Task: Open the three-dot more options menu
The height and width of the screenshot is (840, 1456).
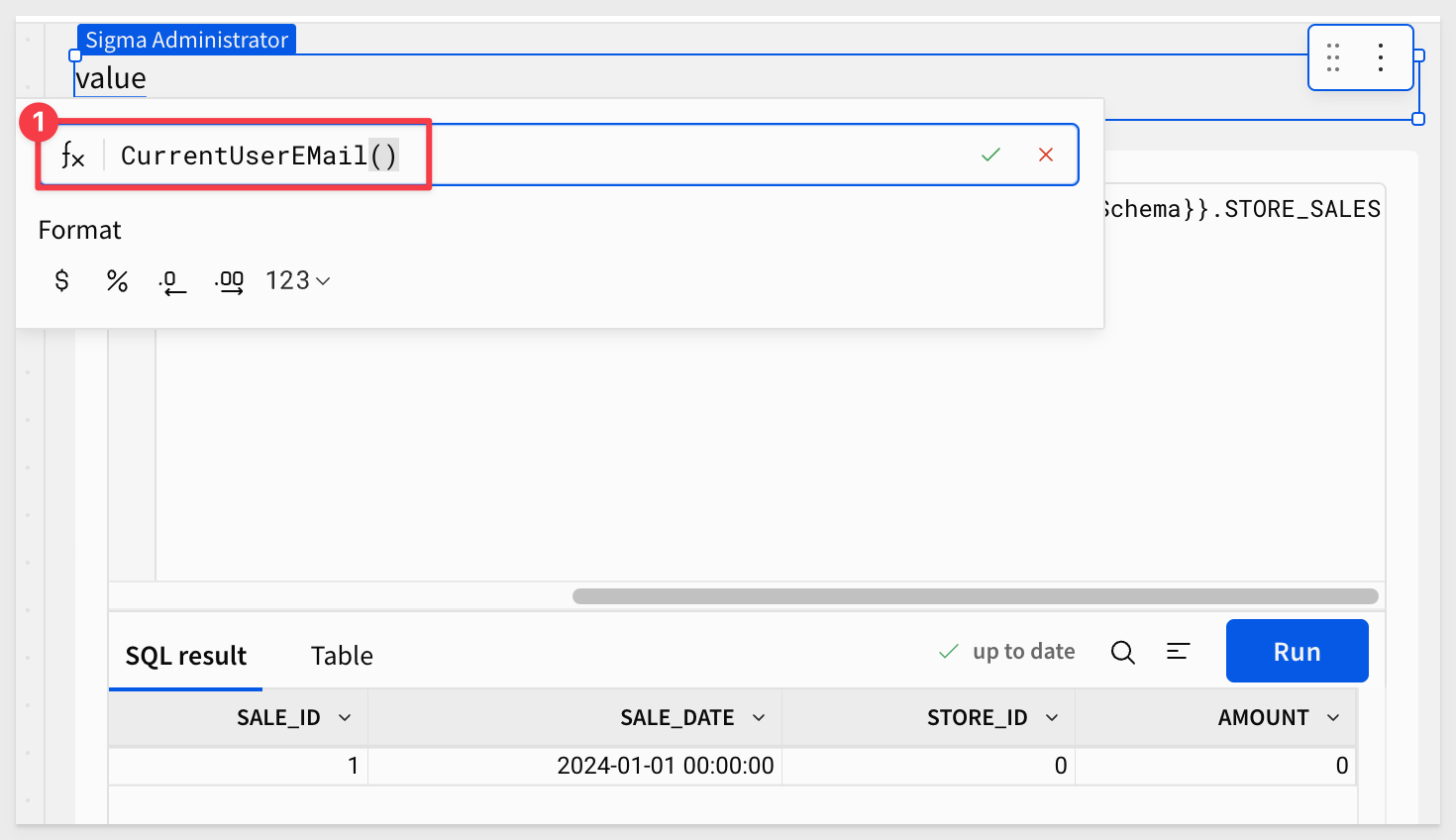Action: (1380, 57)
